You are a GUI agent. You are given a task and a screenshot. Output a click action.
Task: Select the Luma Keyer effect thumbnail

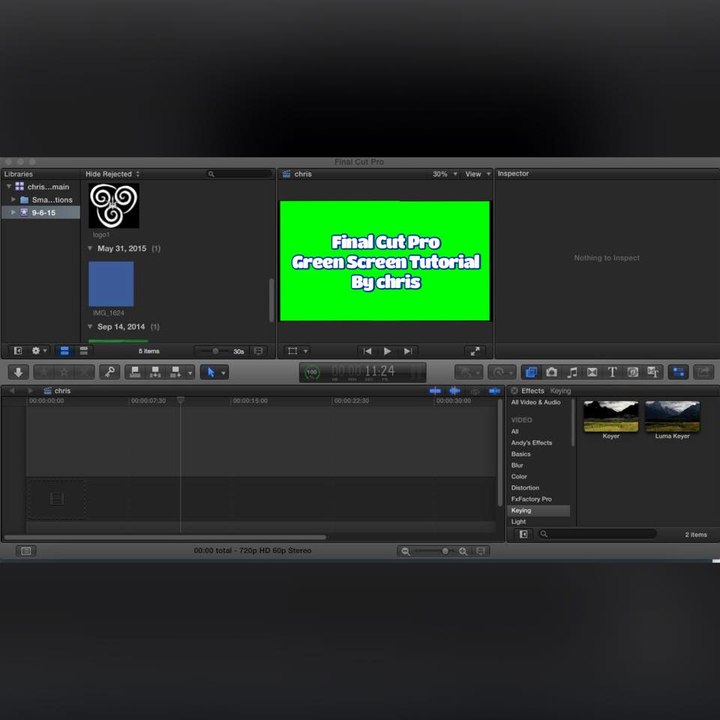pyautogui.click(x=672, y=416)
